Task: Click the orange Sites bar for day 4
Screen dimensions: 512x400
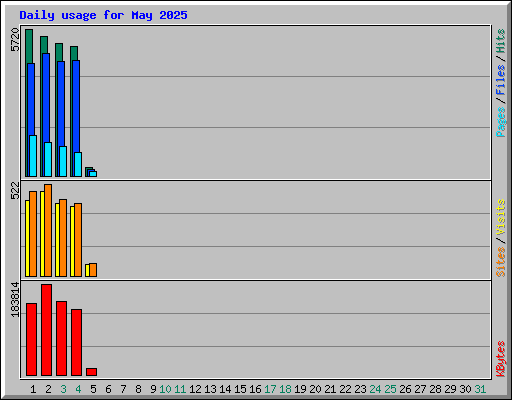Action: pos(78,240)
